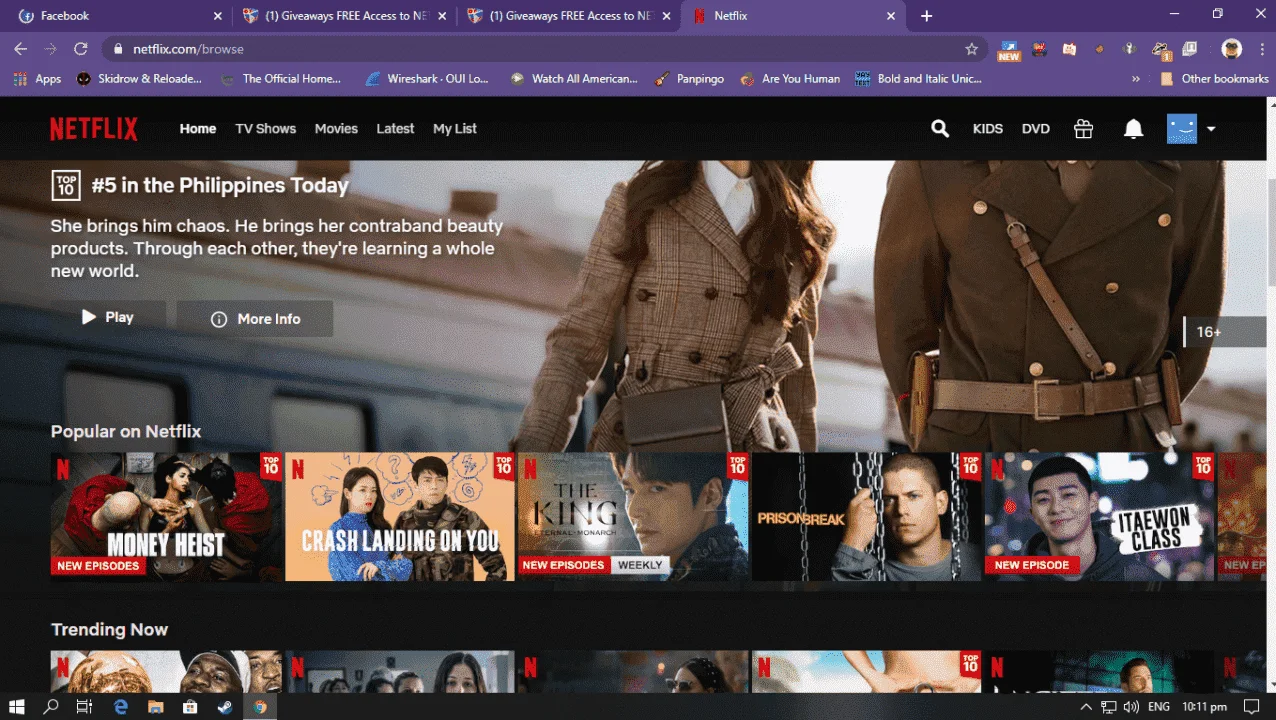Open the Itaewon Class thumbnail
1276x720 pixels.
click(x=1100, y=517)
